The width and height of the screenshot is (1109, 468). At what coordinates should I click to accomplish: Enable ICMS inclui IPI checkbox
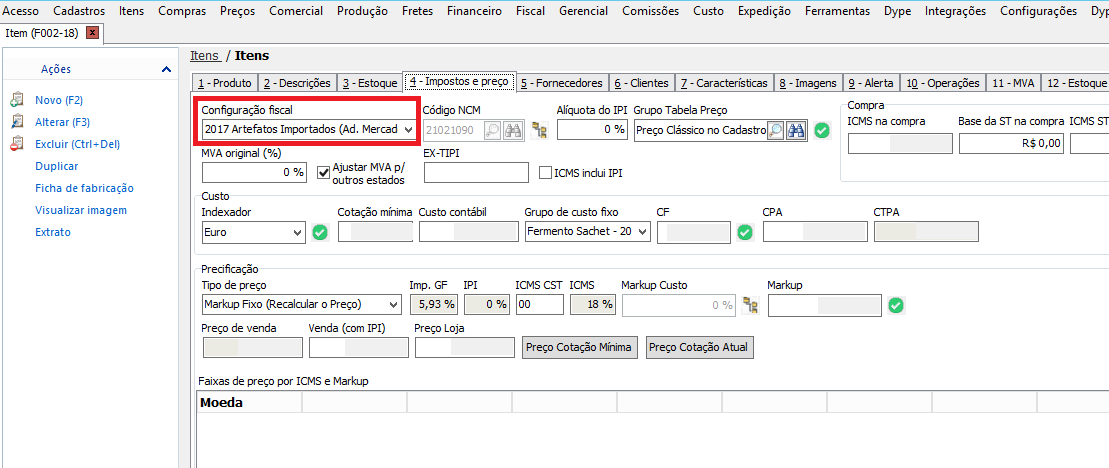point(545,172)
